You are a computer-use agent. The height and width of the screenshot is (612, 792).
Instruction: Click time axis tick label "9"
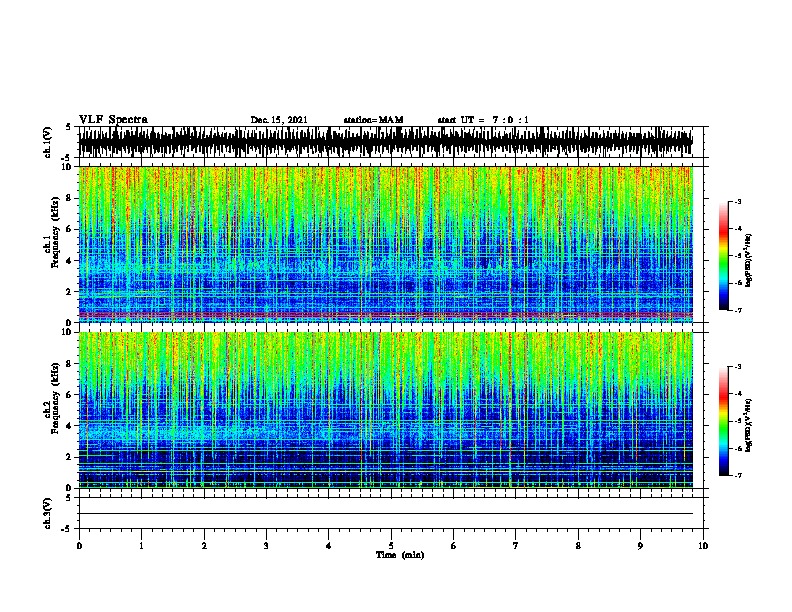pyautogui.click(x=640, y=545)
